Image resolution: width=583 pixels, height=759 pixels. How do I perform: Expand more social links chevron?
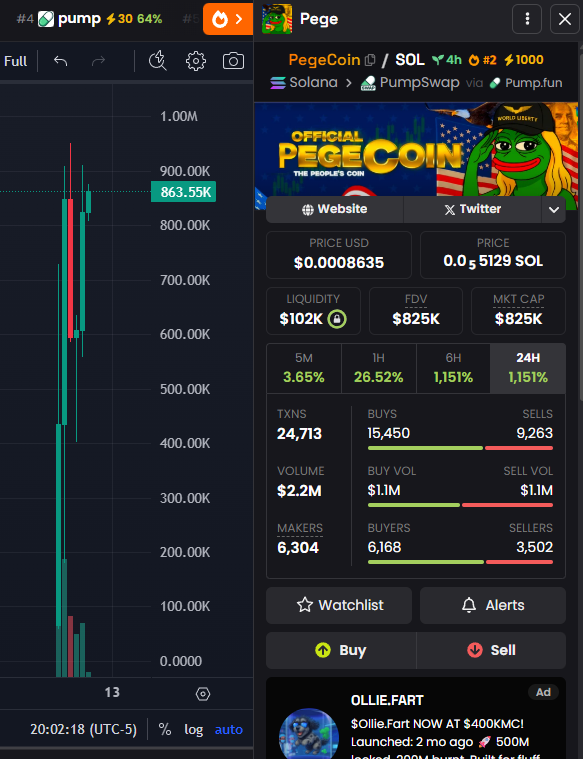coord(553,210)
